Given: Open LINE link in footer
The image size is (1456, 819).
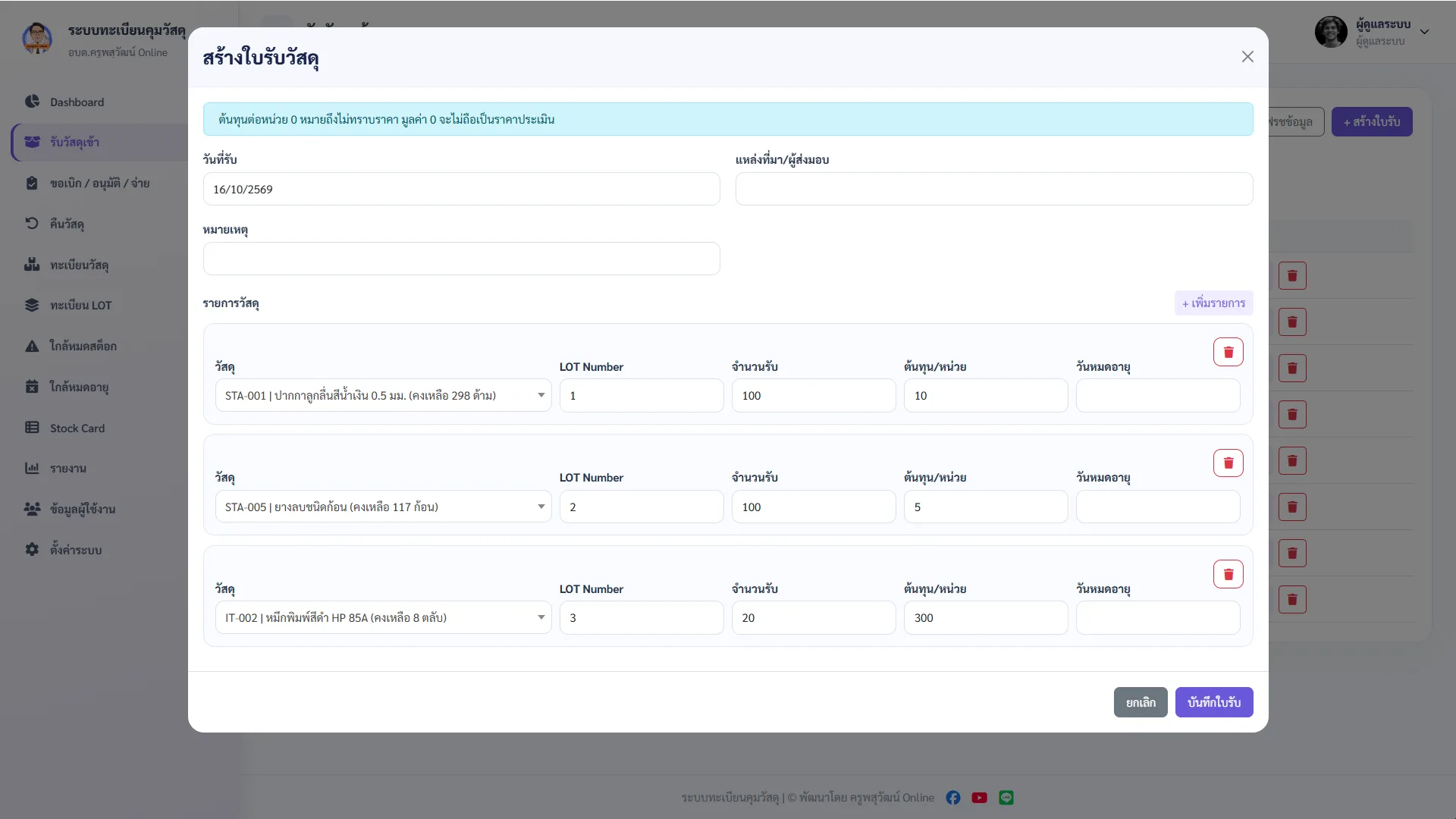Looking at the screenshot, I should coord(1006,798).
